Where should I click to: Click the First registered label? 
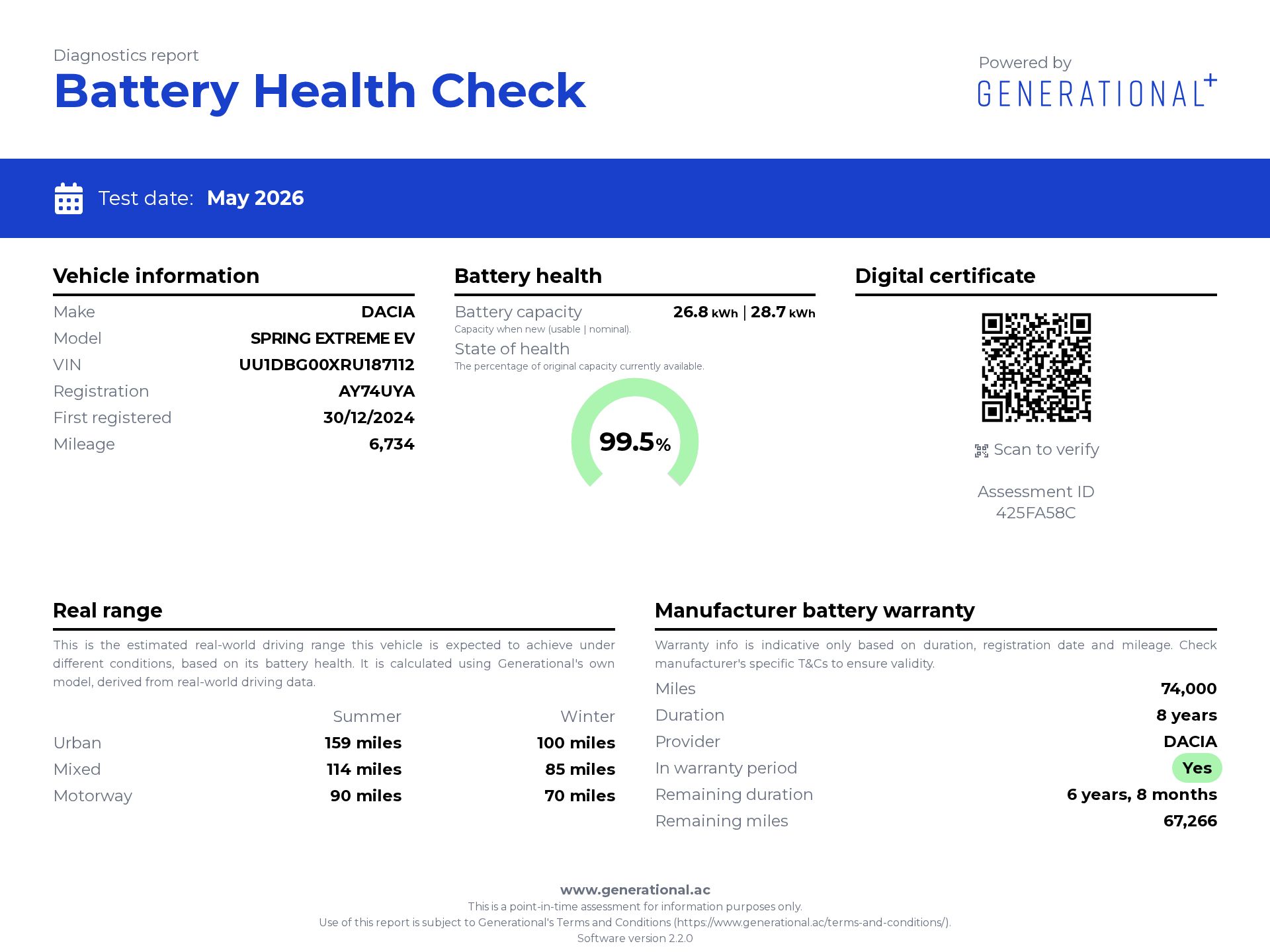point(112,418)
